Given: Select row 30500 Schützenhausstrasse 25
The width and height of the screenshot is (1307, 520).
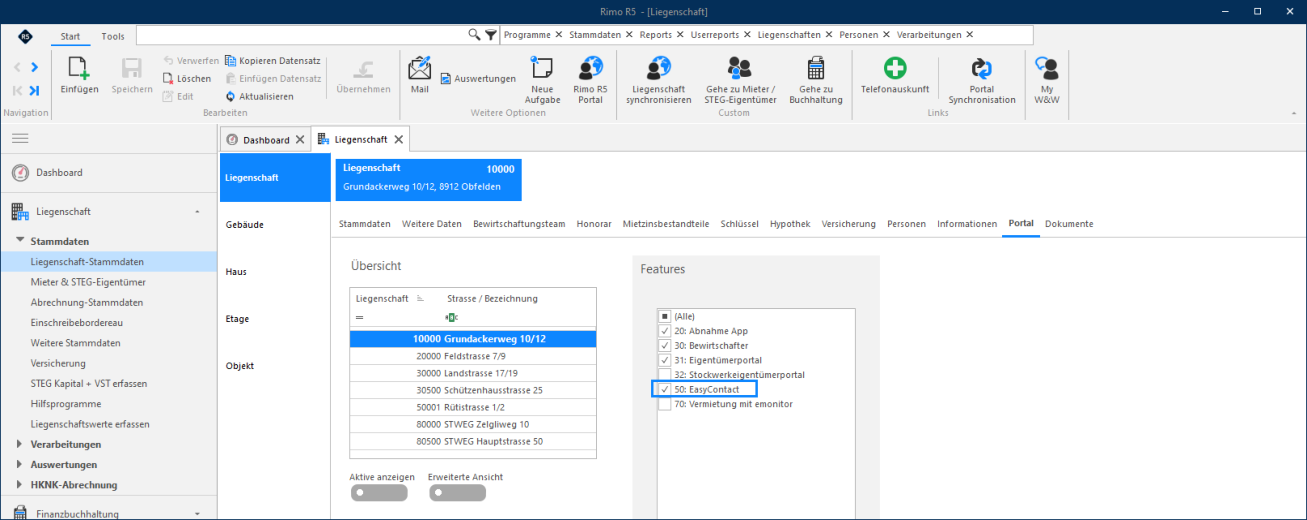Looking at the screenshot, I should pos(473,390).
